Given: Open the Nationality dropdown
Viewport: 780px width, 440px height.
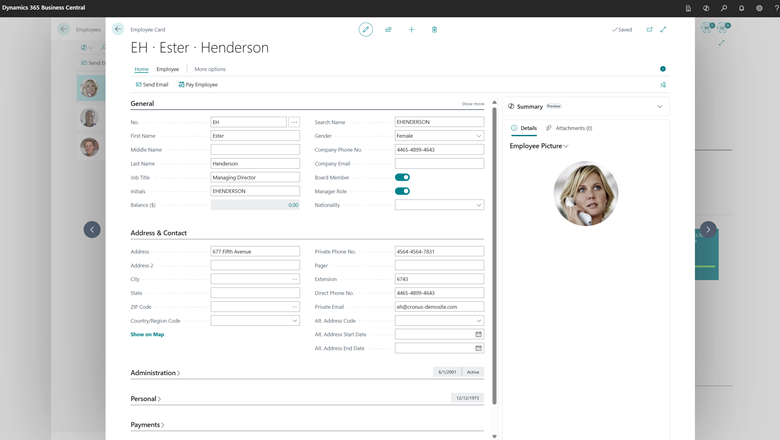Looking at the screenshot, I should [x=479, y=205].
